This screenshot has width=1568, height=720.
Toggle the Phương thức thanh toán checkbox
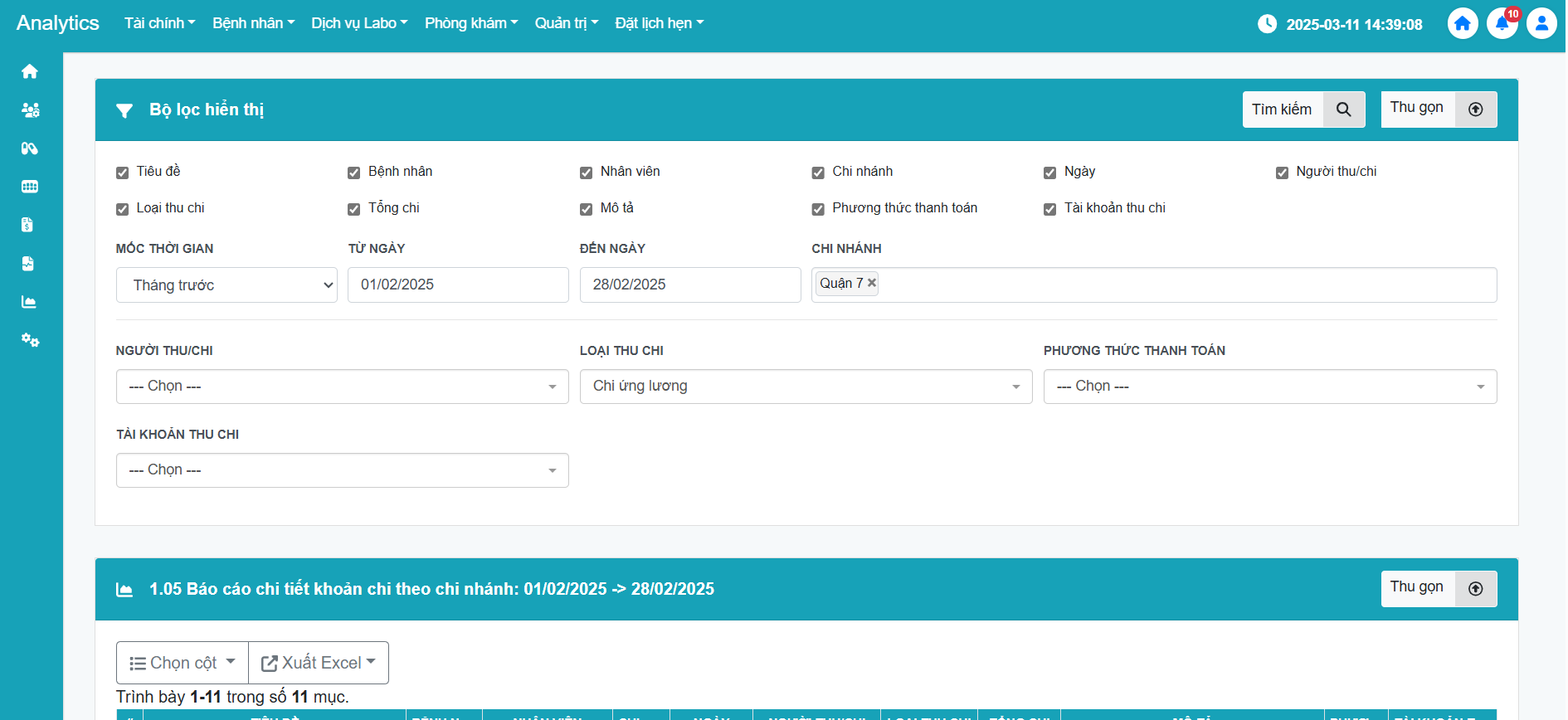click(818, 209)
